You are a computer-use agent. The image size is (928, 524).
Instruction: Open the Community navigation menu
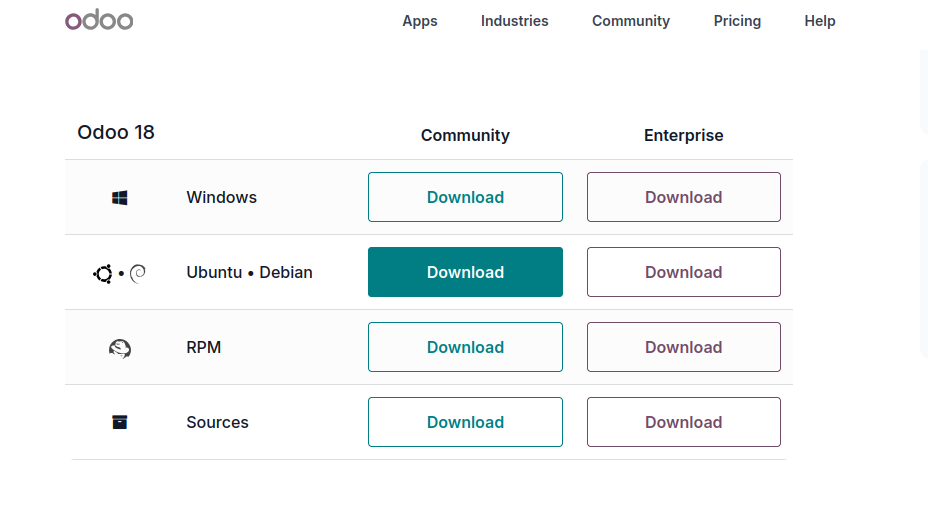click(631, 21)
